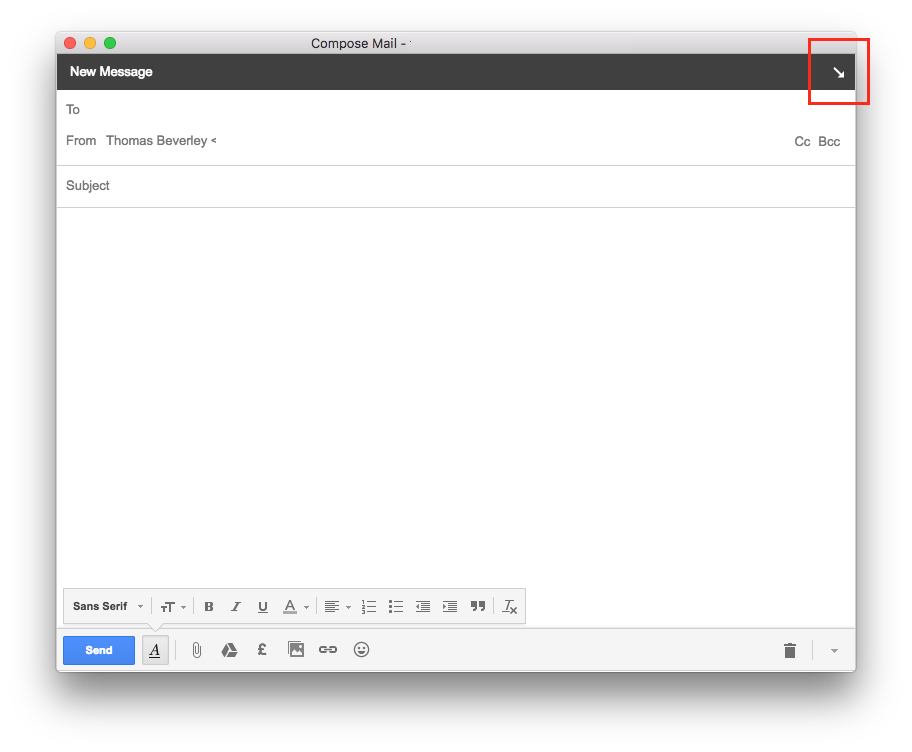Insert a hyperlink

pos(328,649)
